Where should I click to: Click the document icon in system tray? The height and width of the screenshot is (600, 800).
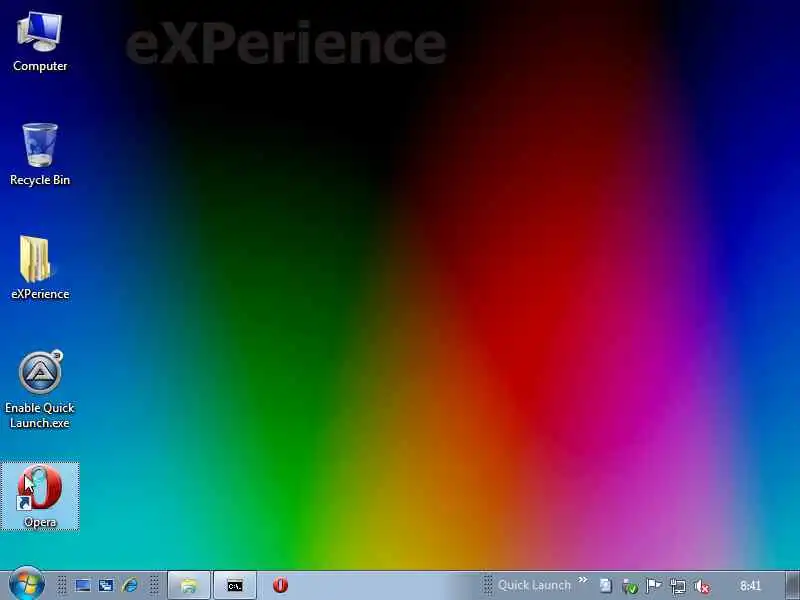606,586
